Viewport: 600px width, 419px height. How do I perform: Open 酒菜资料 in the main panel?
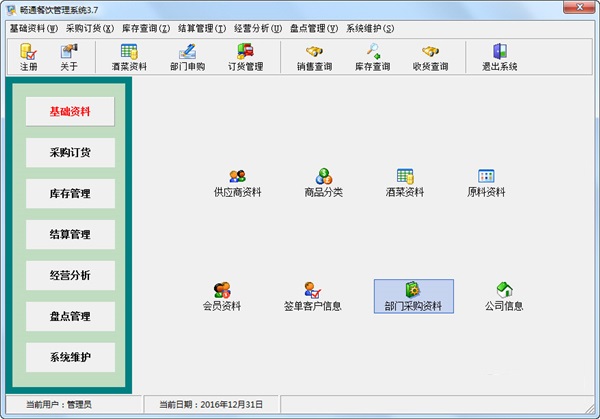(x=405, y=183)
